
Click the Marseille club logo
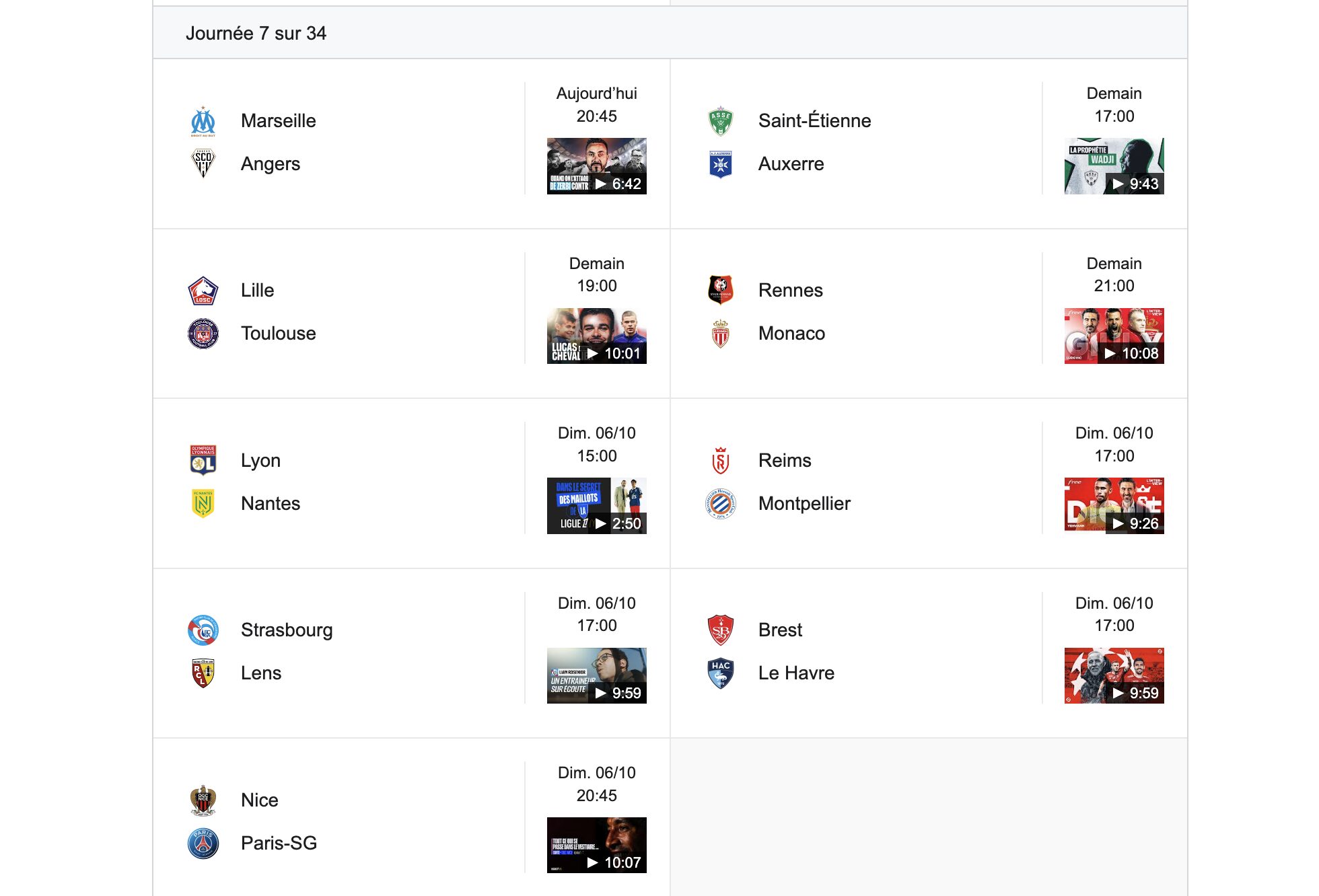coord(203,121)
